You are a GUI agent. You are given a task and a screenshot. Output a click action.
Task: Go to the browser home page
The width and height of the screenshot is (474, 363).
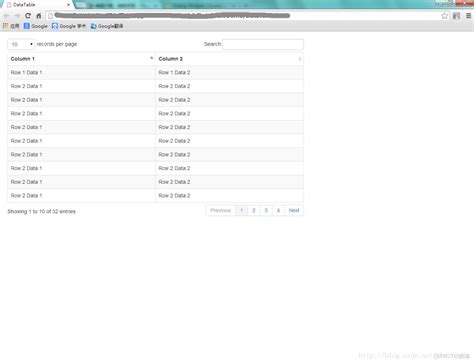coord(39,16)
